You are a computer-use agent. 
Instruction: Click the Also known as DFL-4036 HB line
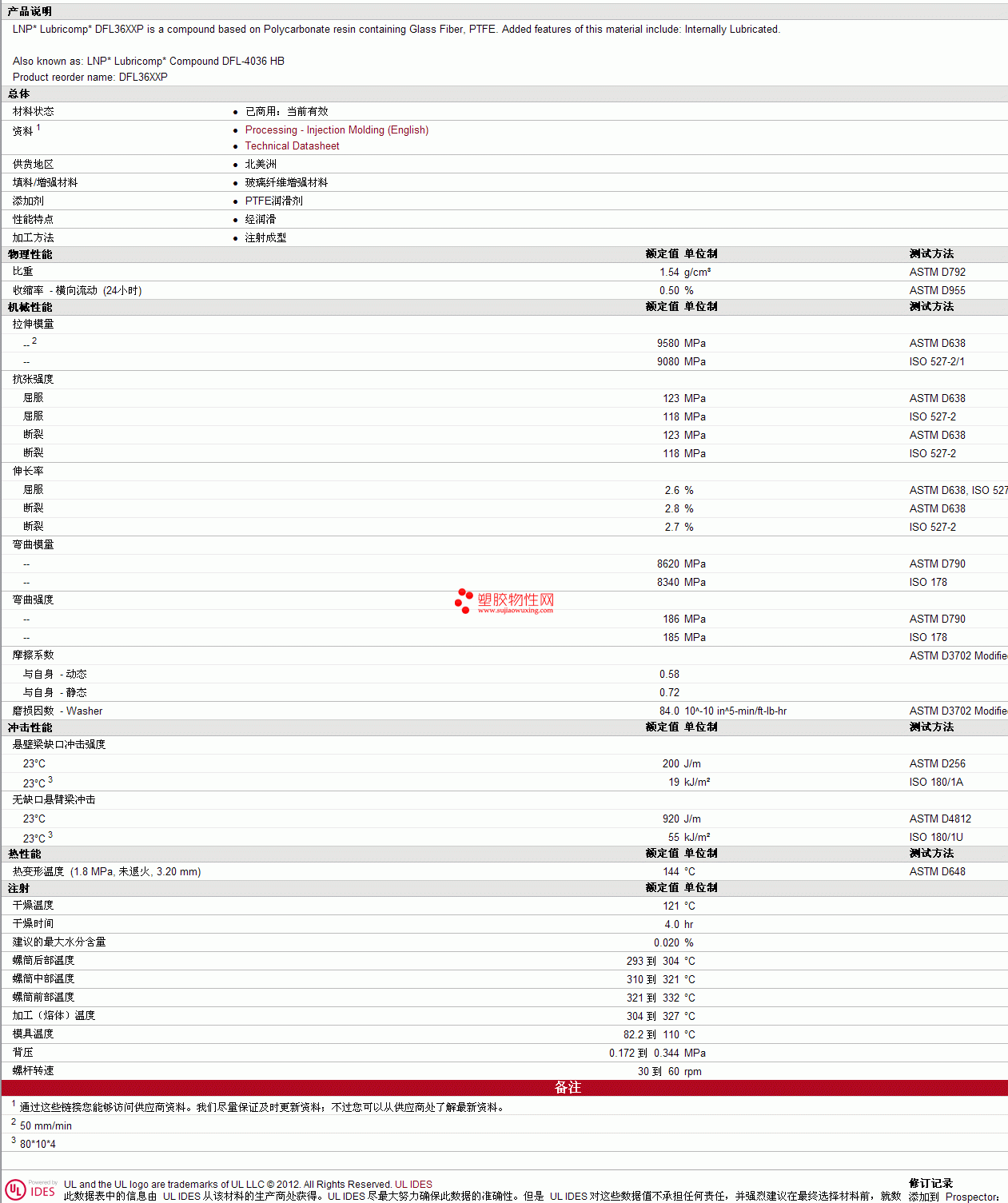[149, 61]
